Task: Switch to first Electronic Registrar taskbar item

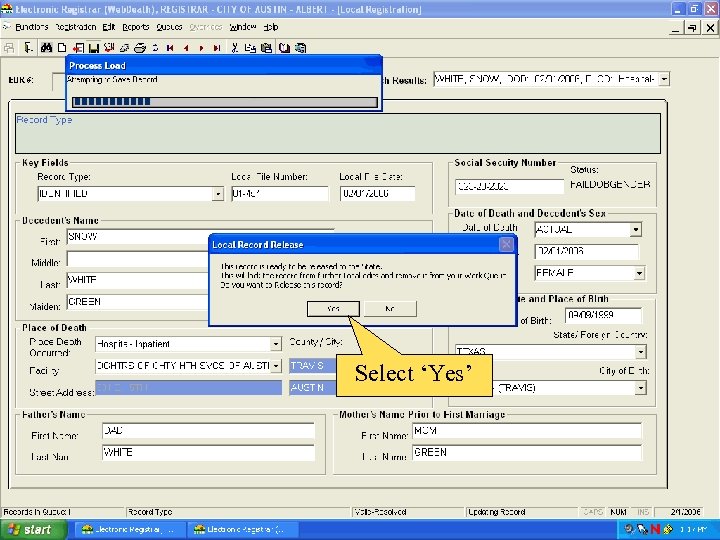Action: click(128, 530)
